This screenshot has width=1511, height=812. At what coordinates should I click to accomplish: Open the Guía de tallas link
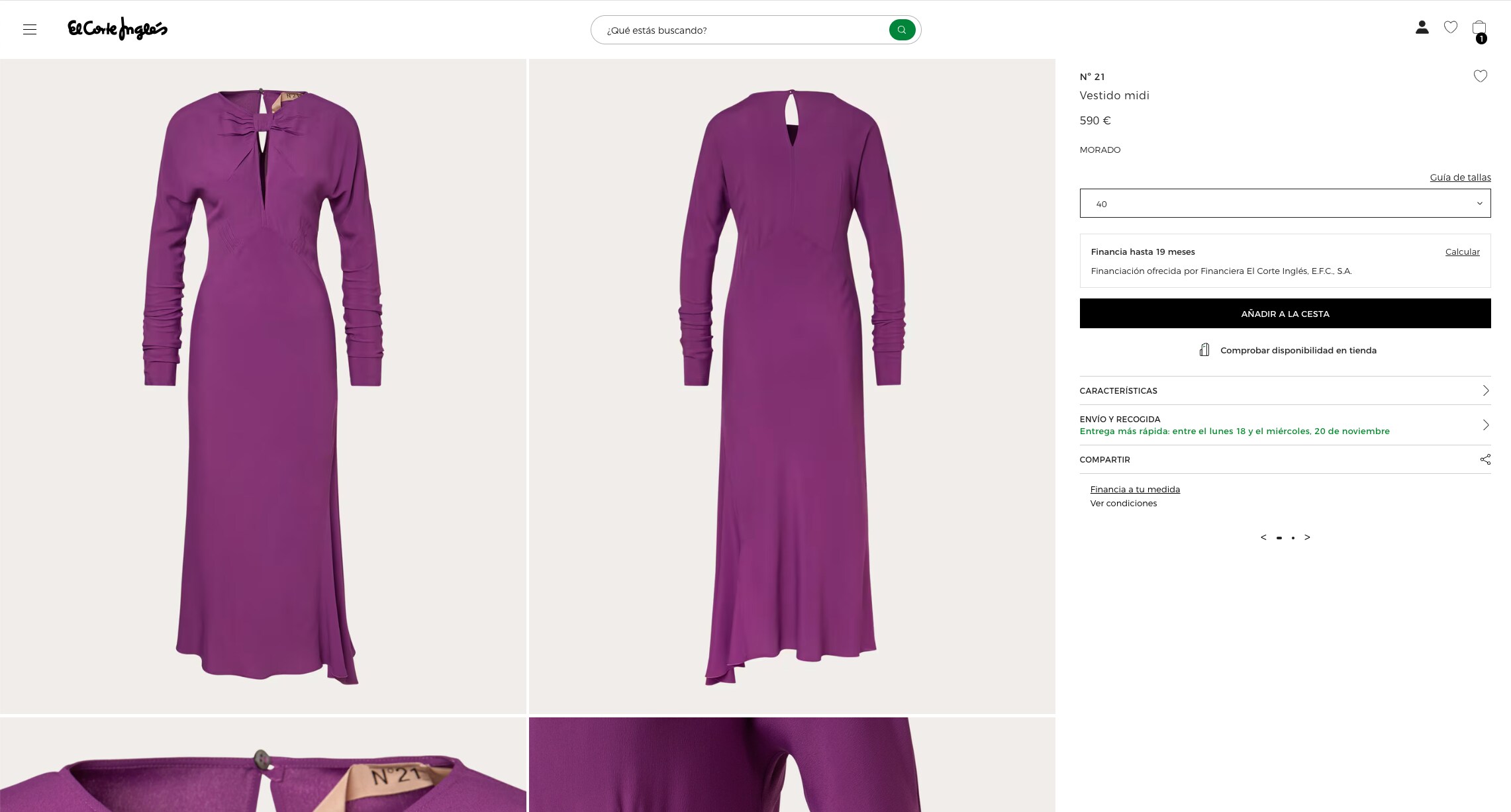coord(1460,177)
